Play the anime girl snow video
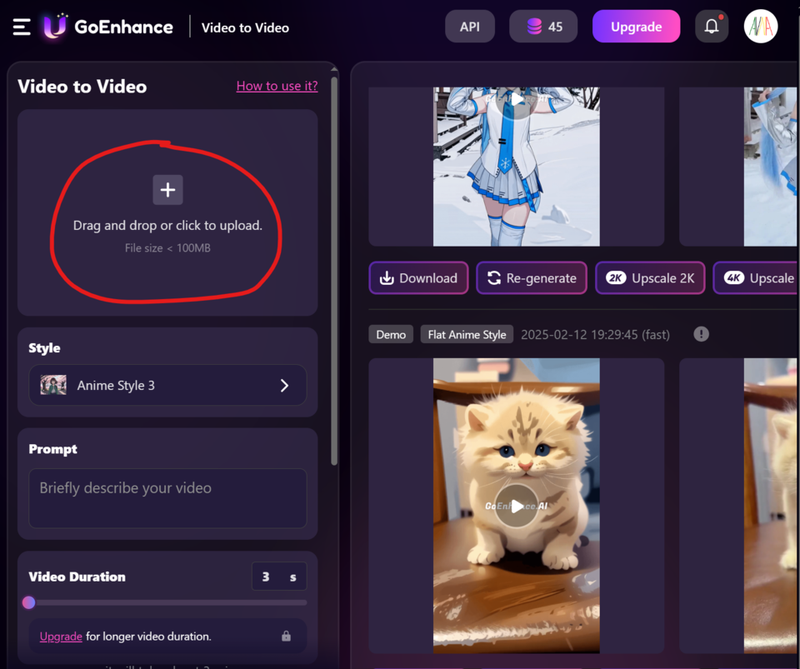 516,100
